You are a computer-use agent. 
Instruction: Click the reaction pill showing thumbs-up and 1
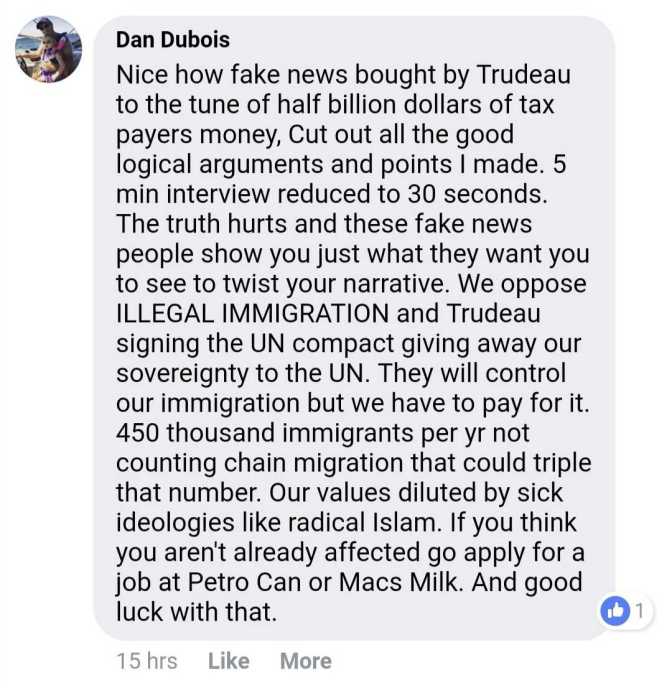626,610
